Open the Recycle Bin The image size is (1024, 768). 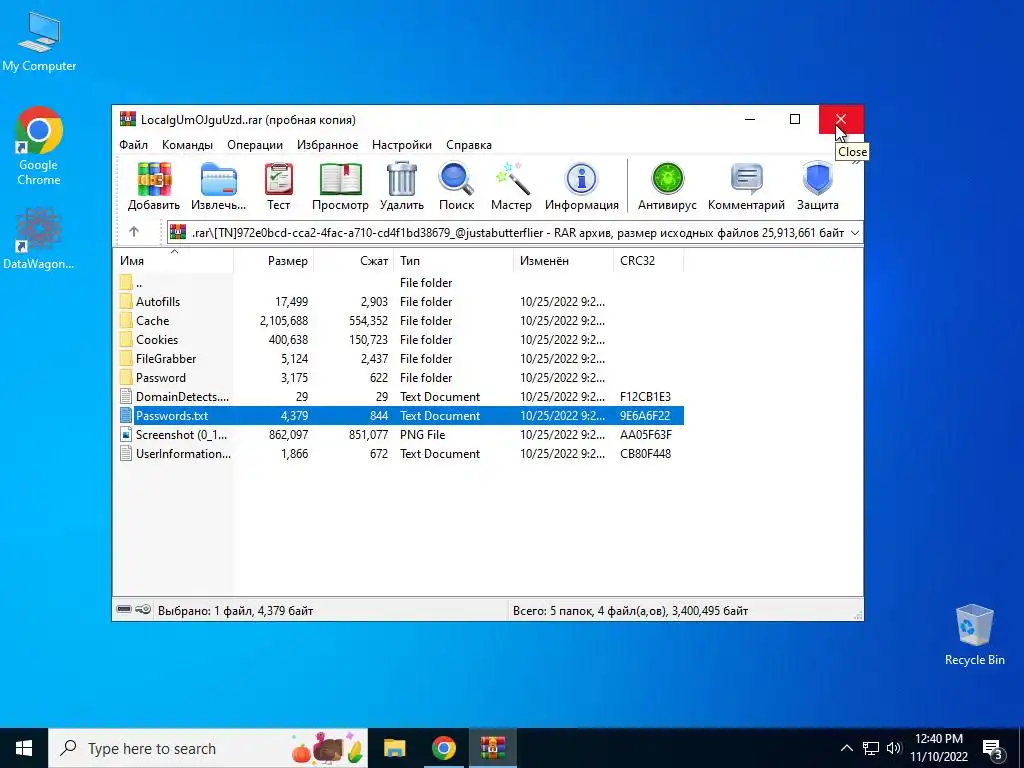(974, 635)
